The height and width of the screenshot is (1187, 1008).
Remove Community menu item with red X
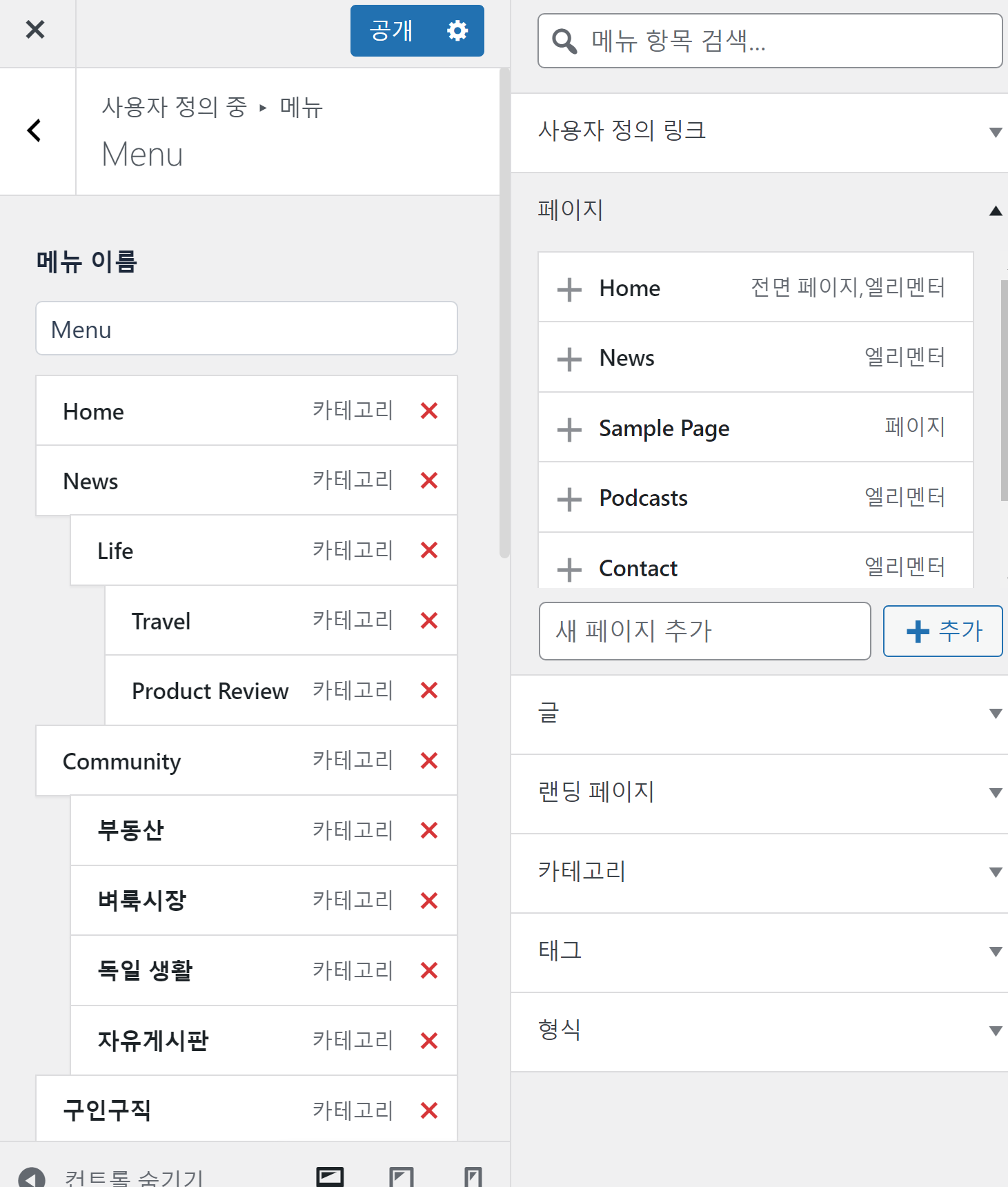point(429,761)
